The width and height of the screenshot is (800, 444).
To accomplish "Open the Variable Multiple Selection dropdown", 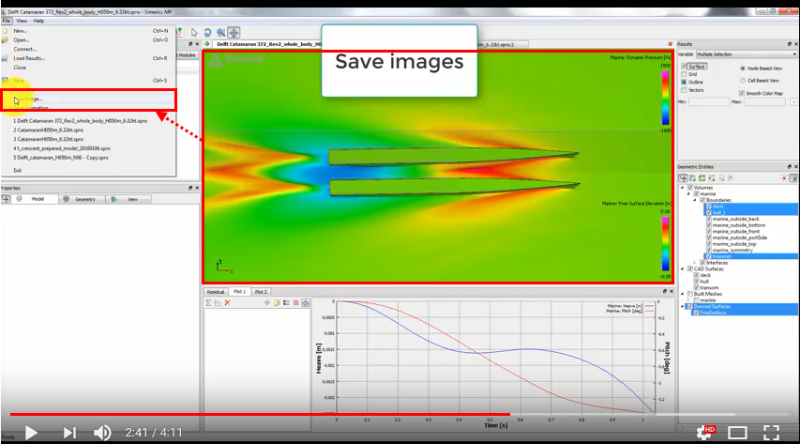I will click(x=746, y=54).
